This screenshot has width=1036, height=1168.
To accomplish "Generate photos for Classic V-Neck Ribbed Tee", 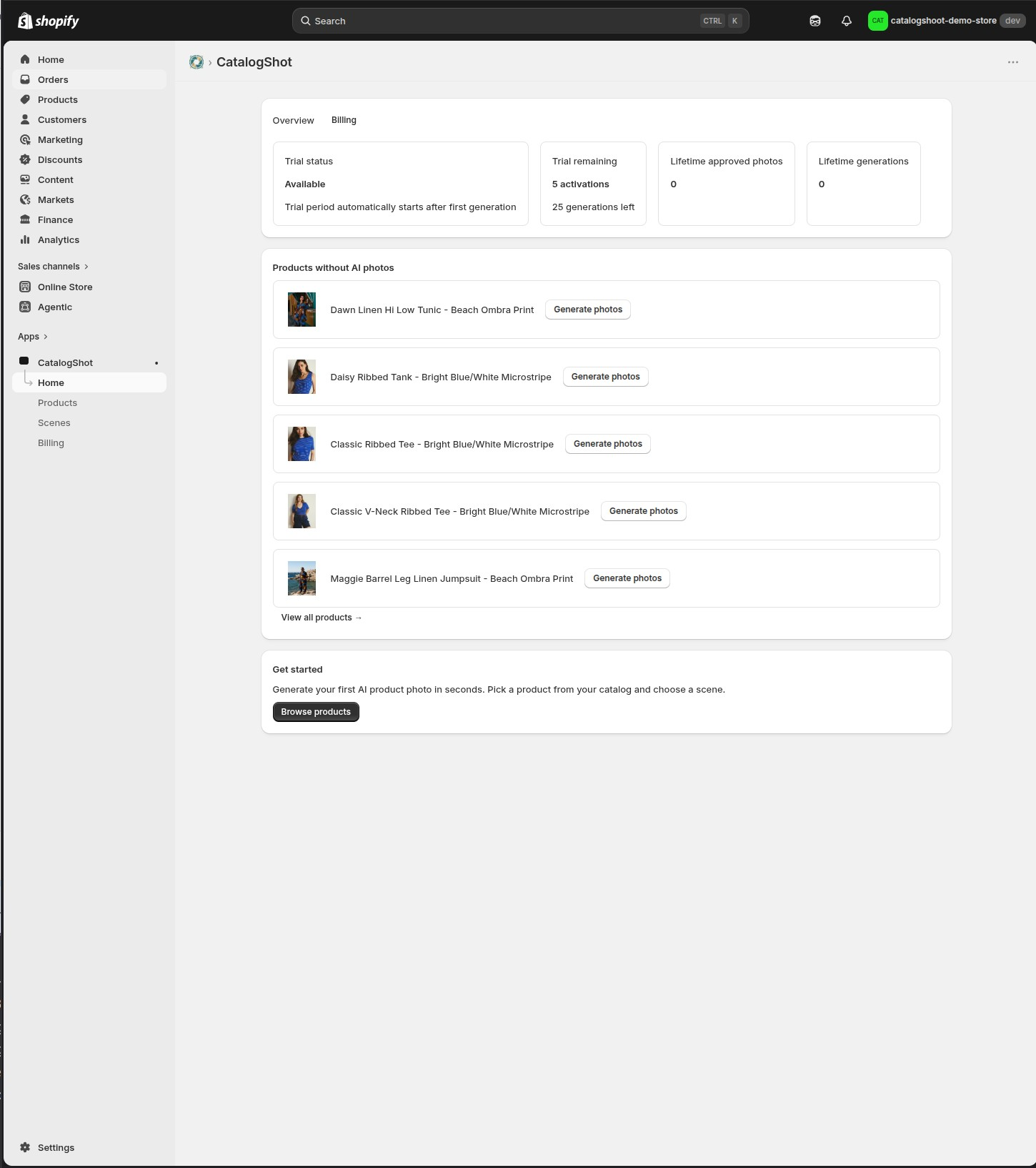I will tap(644, 511).
